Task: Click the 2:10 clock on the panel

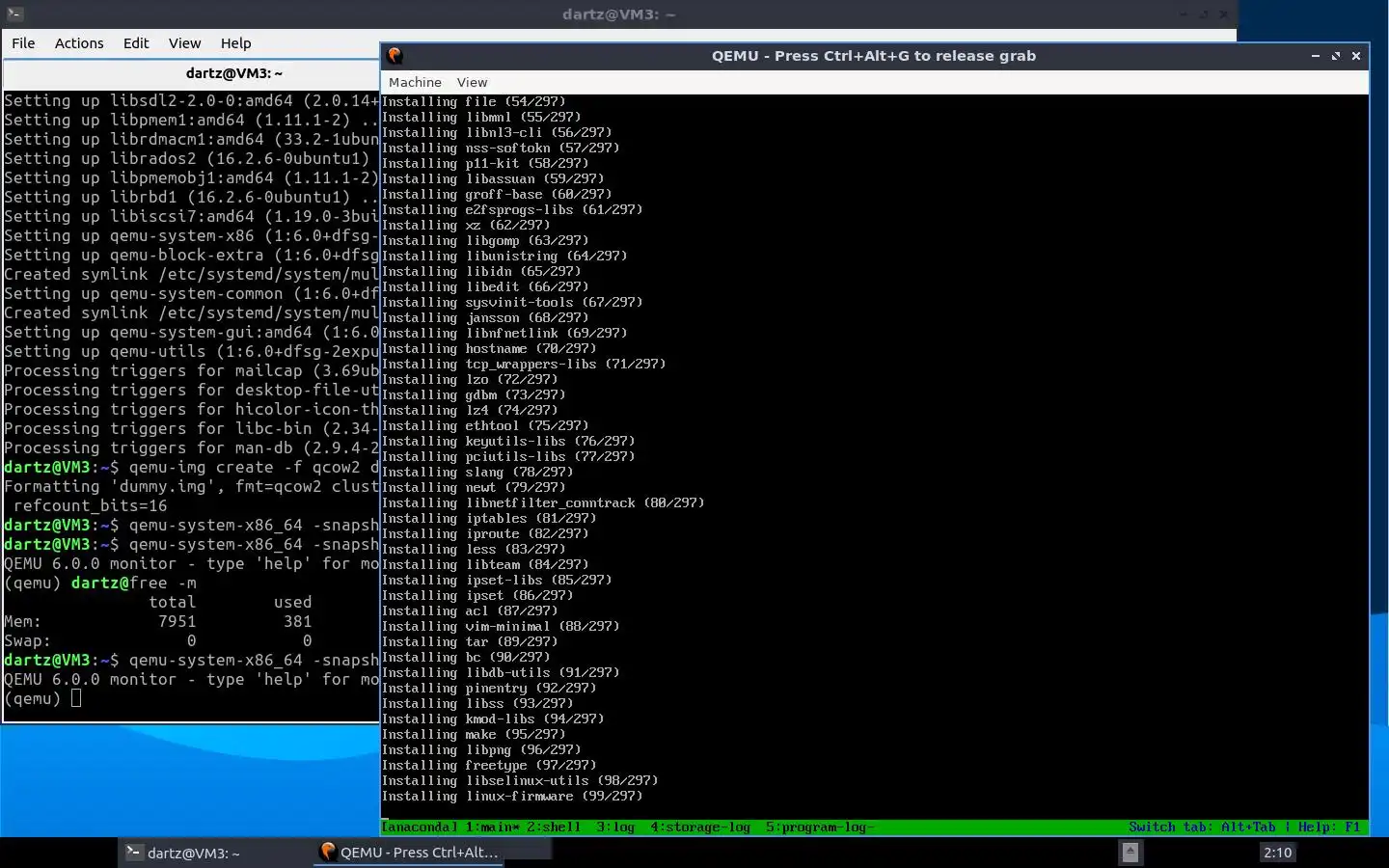Action: coord(1278,853)
